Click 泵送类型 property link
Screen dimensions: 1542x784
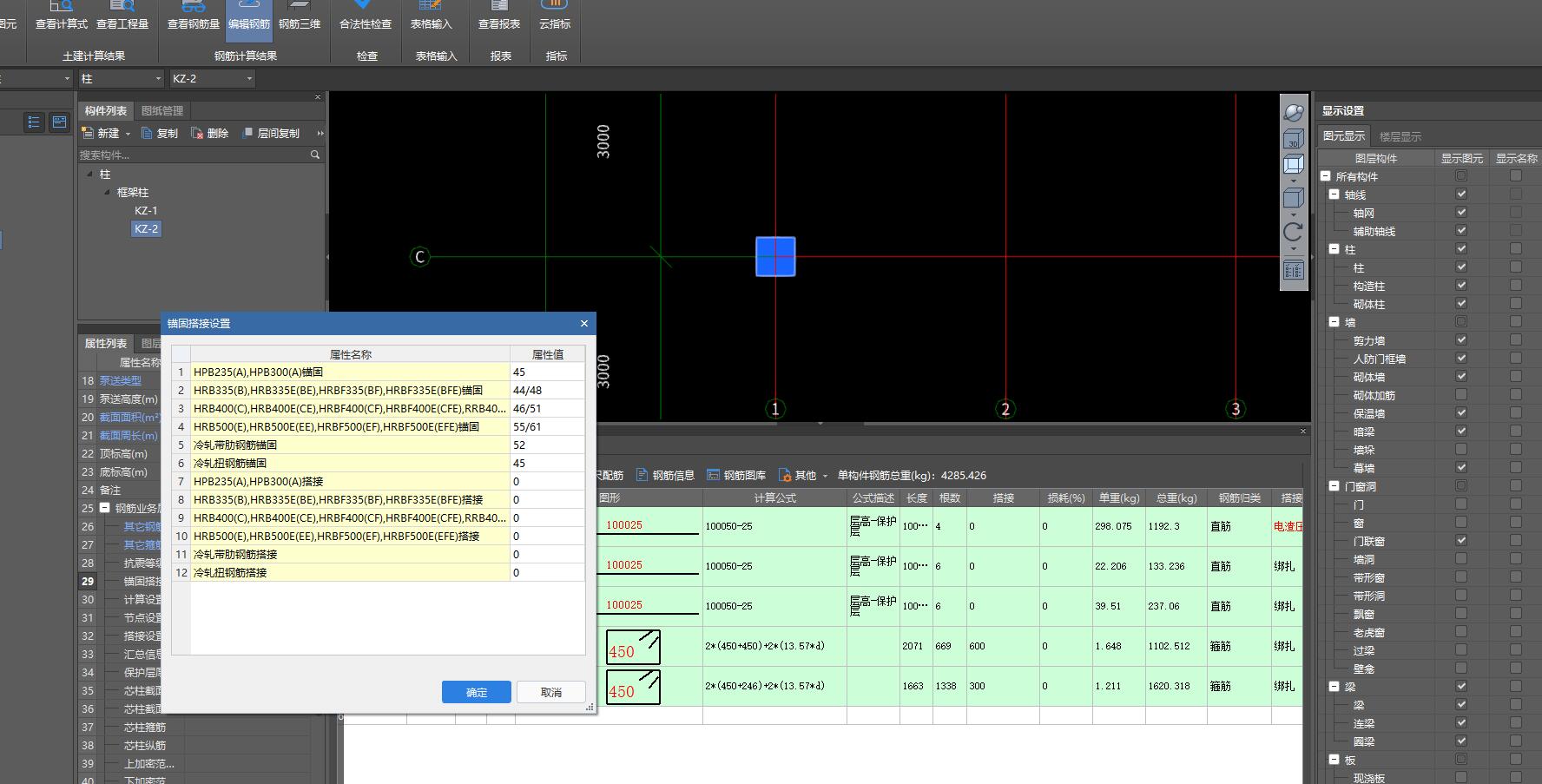(x=121, y=380)
